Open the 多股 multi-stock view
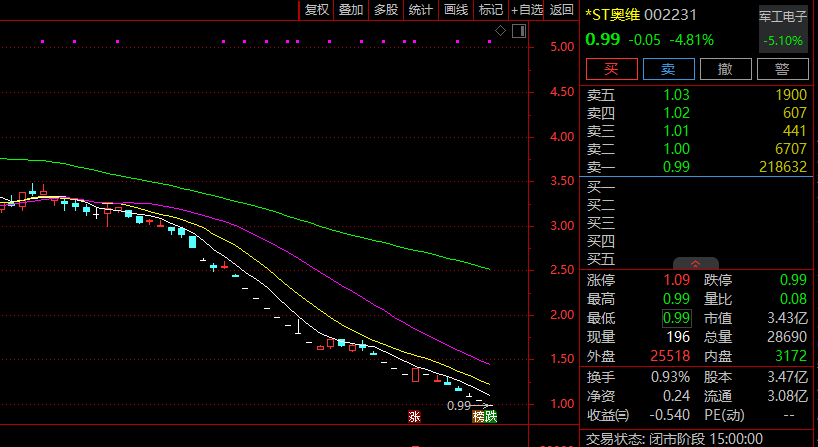The image size is (818, 447). pos(386,10)
